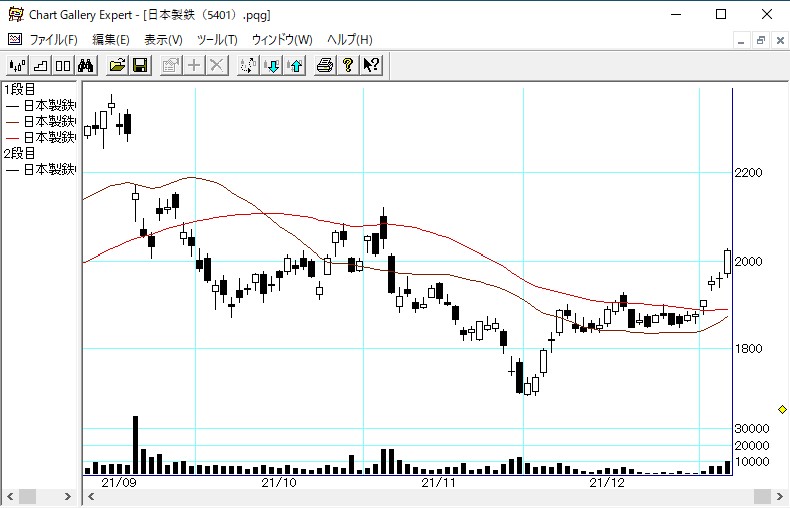Open a file with the folder icon
This screenshot has width=790, height=508.
coord(117,66)
